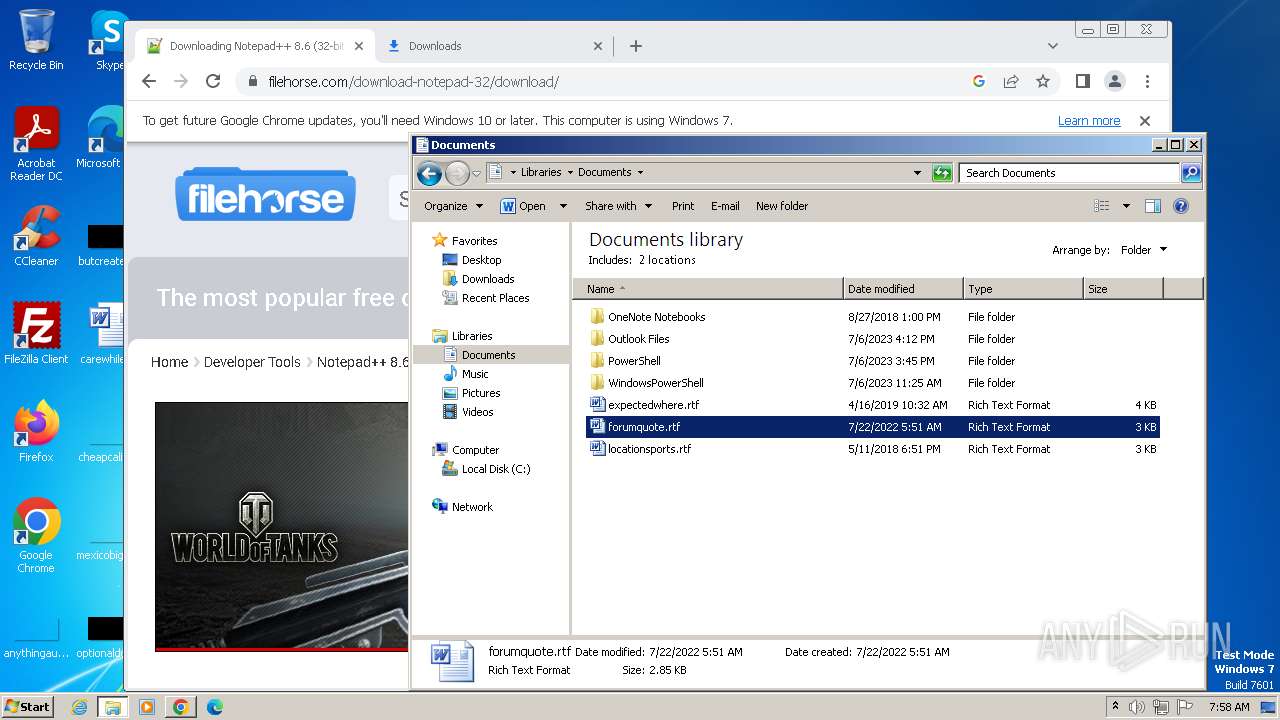The height and width of the screenshot is (720, 1280).
Task: Click the volume icon in system tray
Action: click(x=1137, y=707)
